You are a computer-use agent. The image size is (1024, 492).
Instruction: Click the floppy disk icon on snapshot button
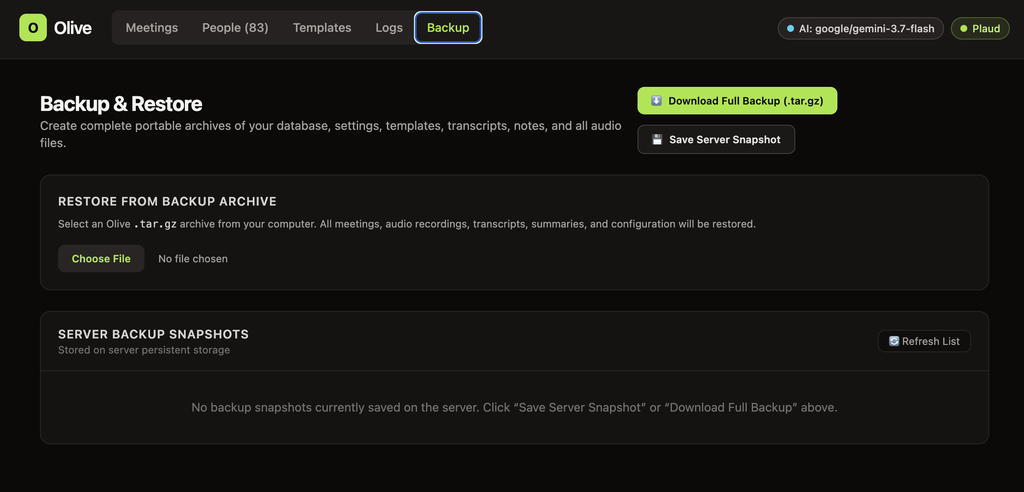pos(658,139)
